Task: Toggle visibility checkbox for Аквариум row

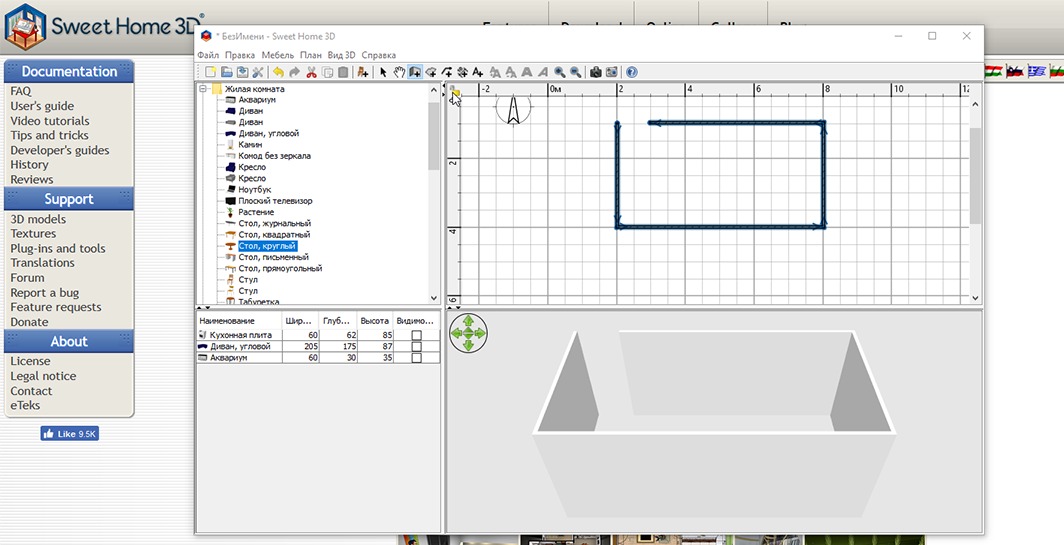Action: [x=417, y=358]
